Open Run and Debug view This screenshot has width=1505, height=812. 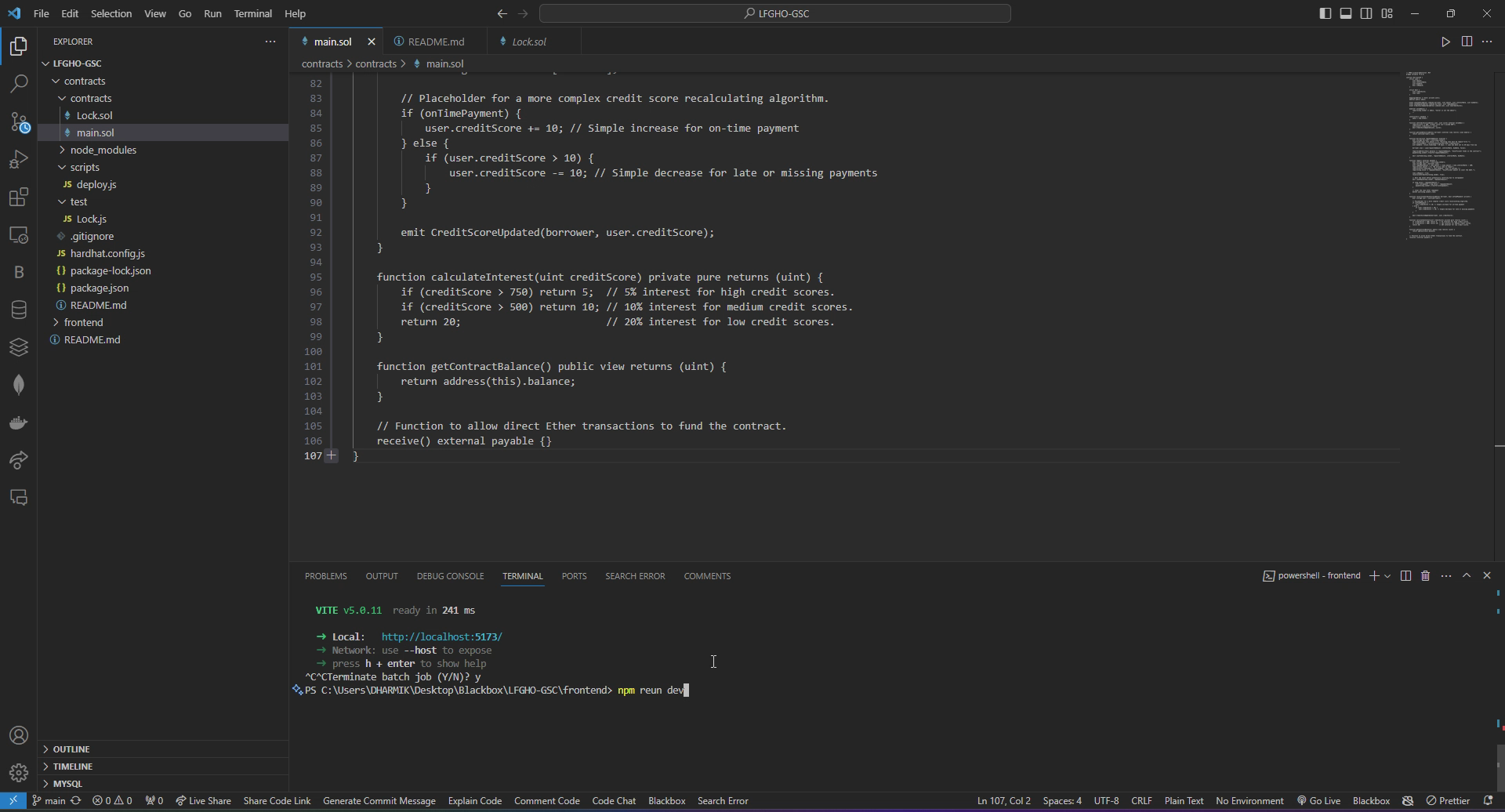coord(19,159)
